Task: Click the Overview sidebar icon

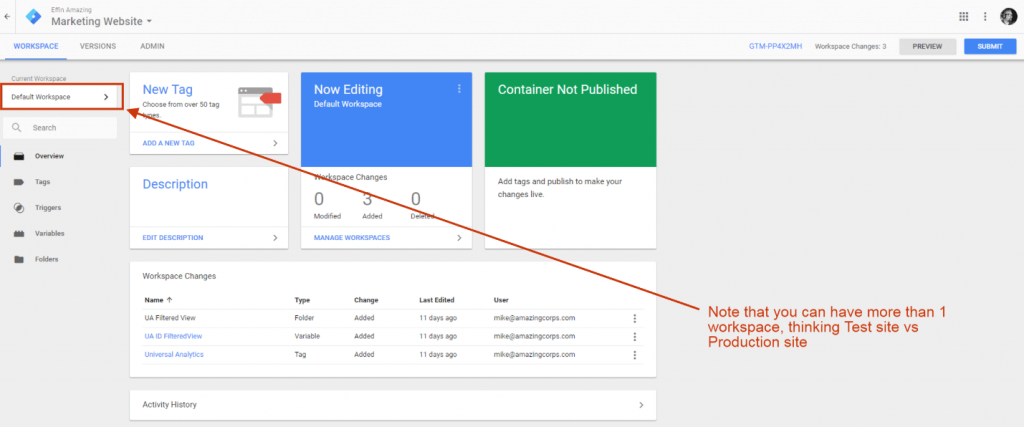Action: pos(20,156)
